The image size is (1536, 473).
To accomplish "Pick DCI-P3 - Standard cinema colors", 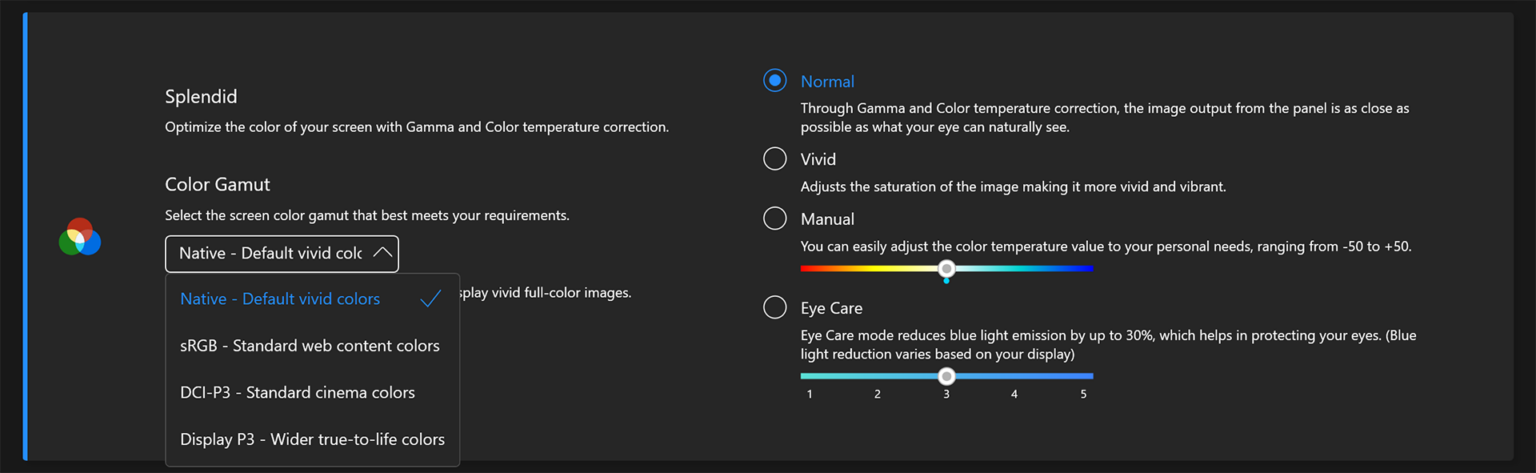I will coord(297,393).
